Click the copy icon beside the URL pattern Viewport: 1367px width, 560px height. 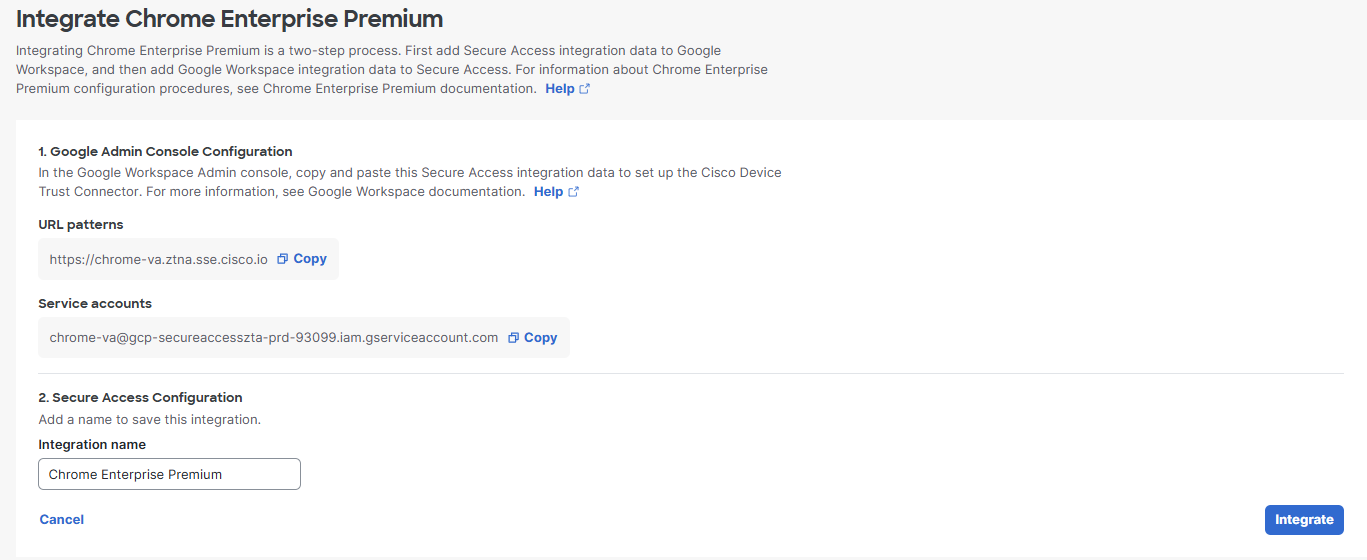[x=283, y=259]
